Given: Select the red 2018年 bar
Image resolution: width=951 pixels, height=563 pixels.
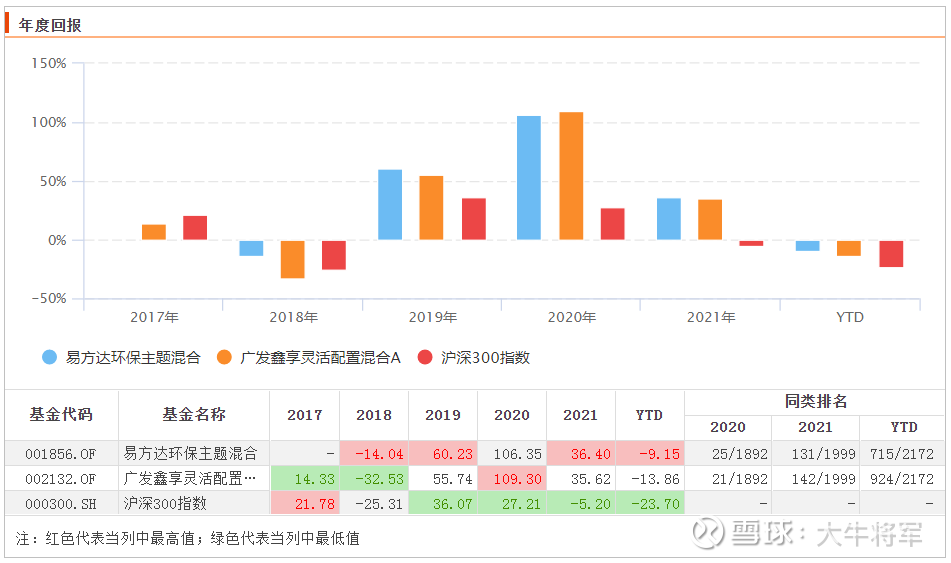Looking at the screenshot, I should (334, 255).
